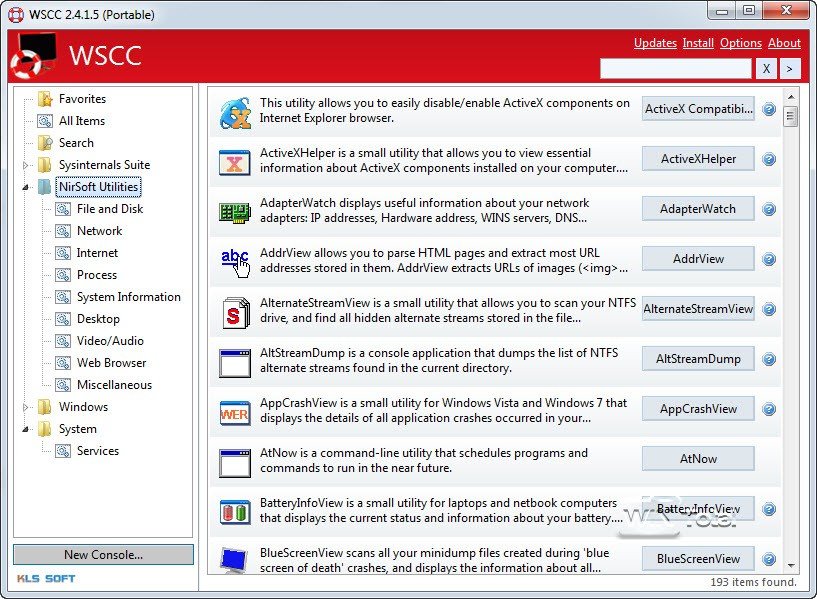Select the Web Browser category

point(112,363)
